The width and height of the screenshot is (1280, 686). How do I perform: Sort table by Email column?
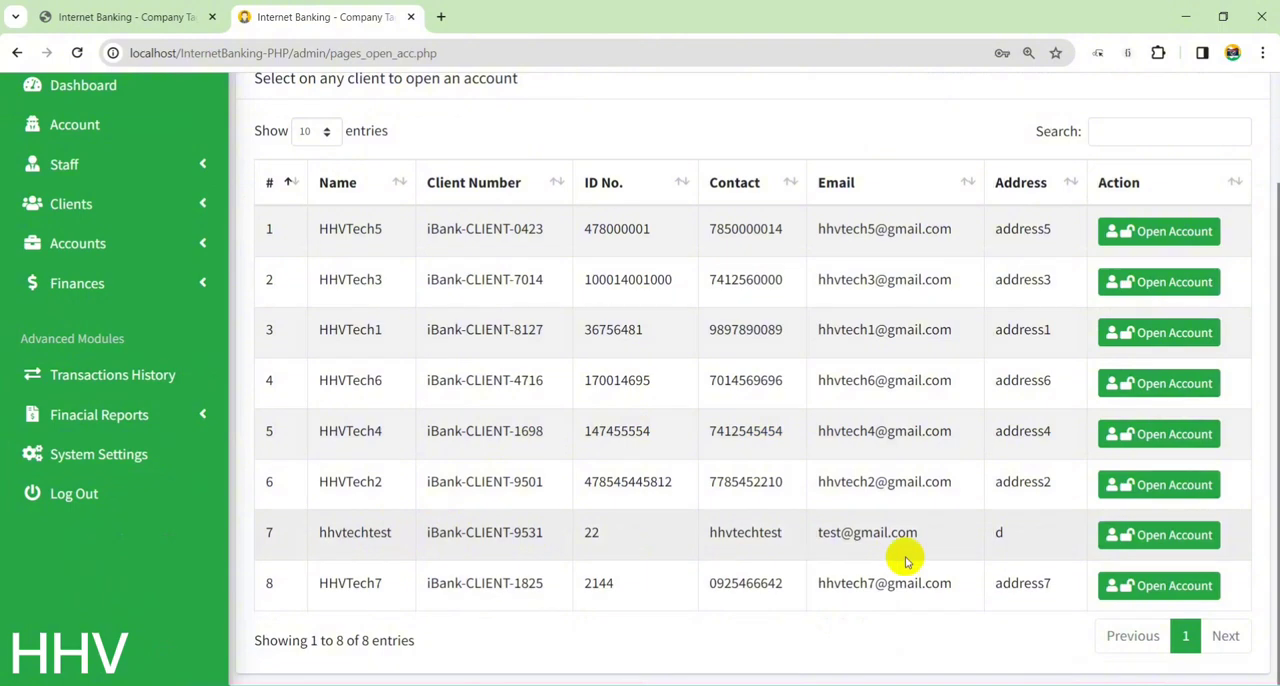pos(895,182)
